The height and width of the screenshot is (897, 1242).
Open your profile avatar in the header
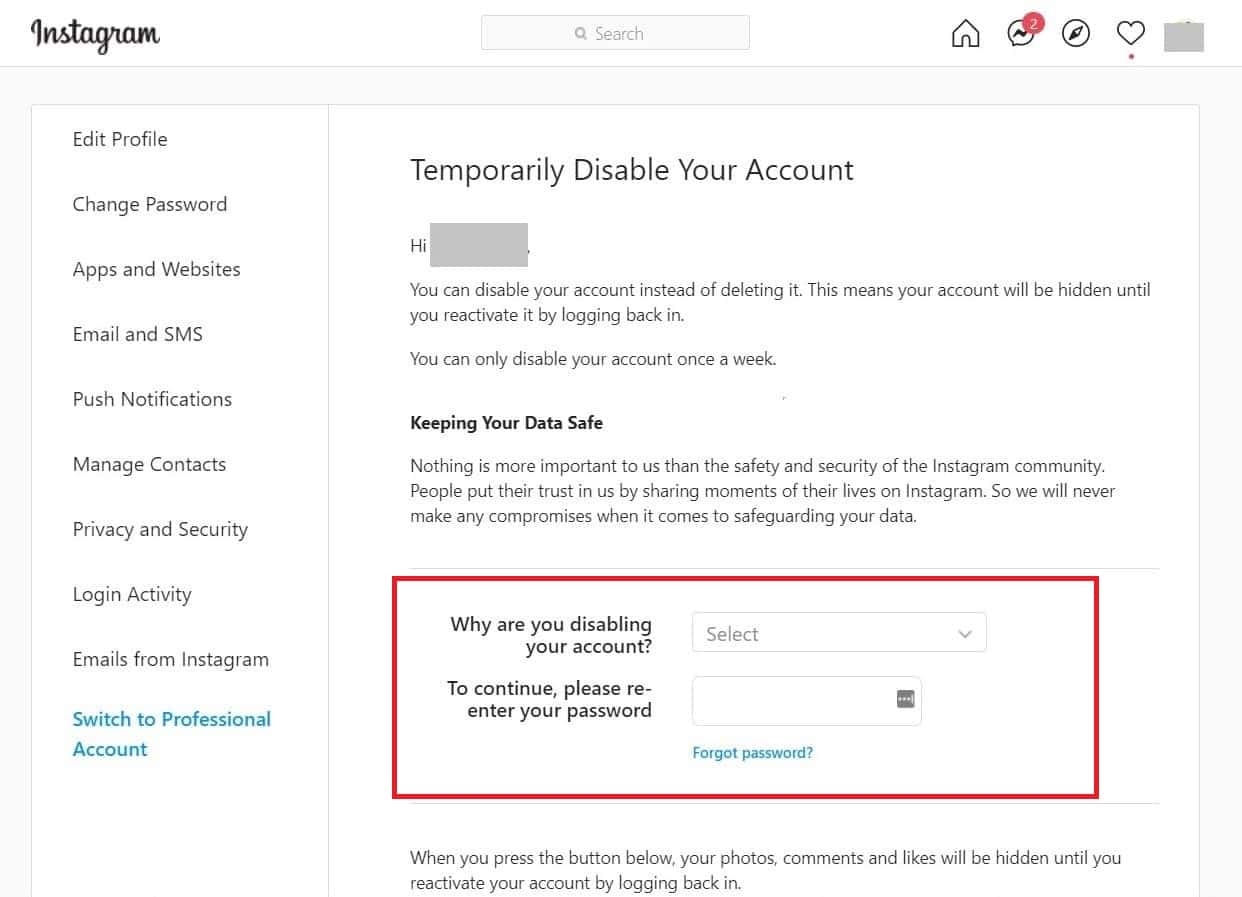[1184, 35]
